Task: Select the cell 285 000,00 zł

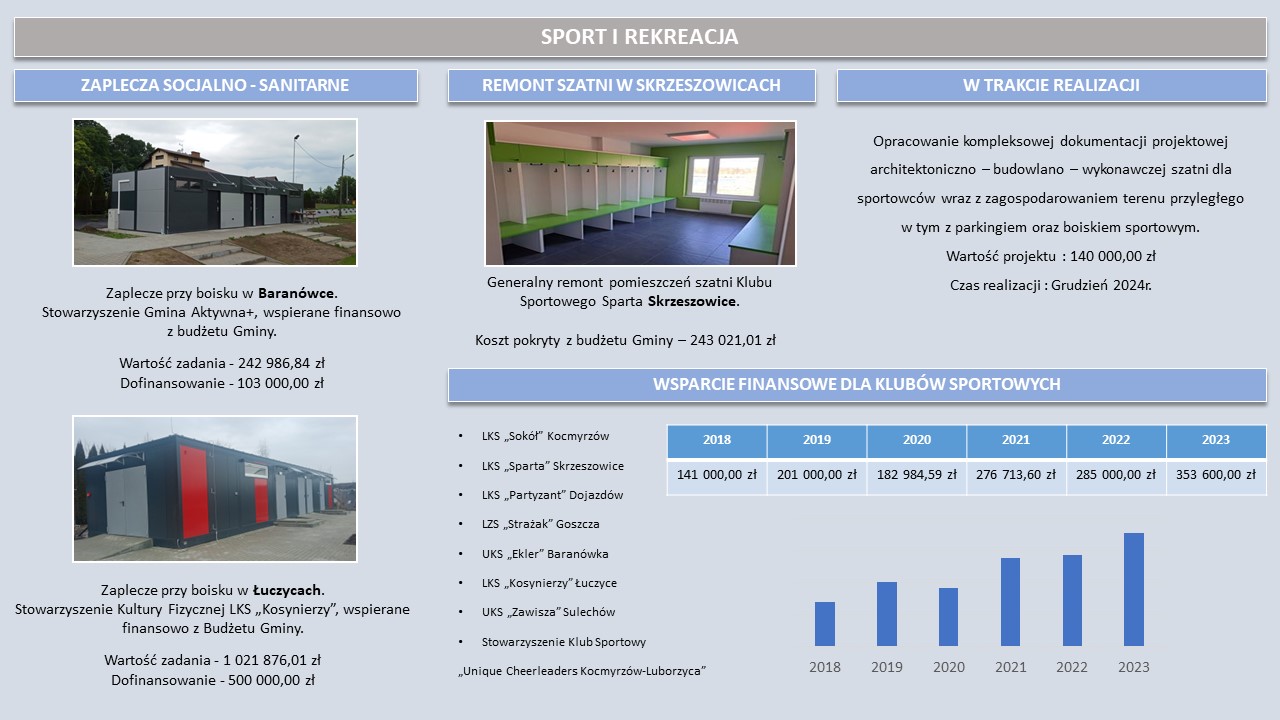Action: 1117,476
